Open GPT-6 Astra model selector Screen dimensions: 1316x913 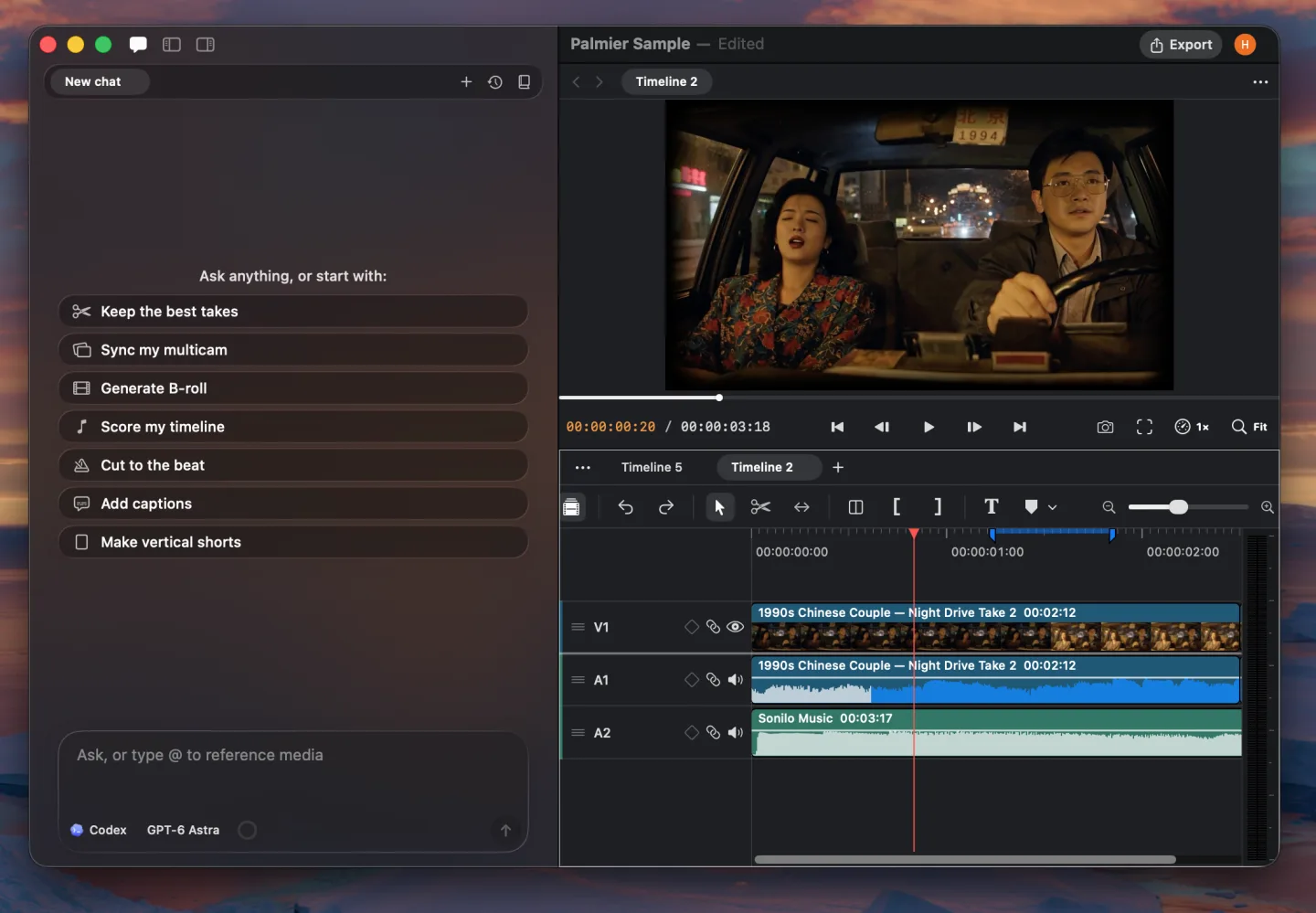coord(183,830)
